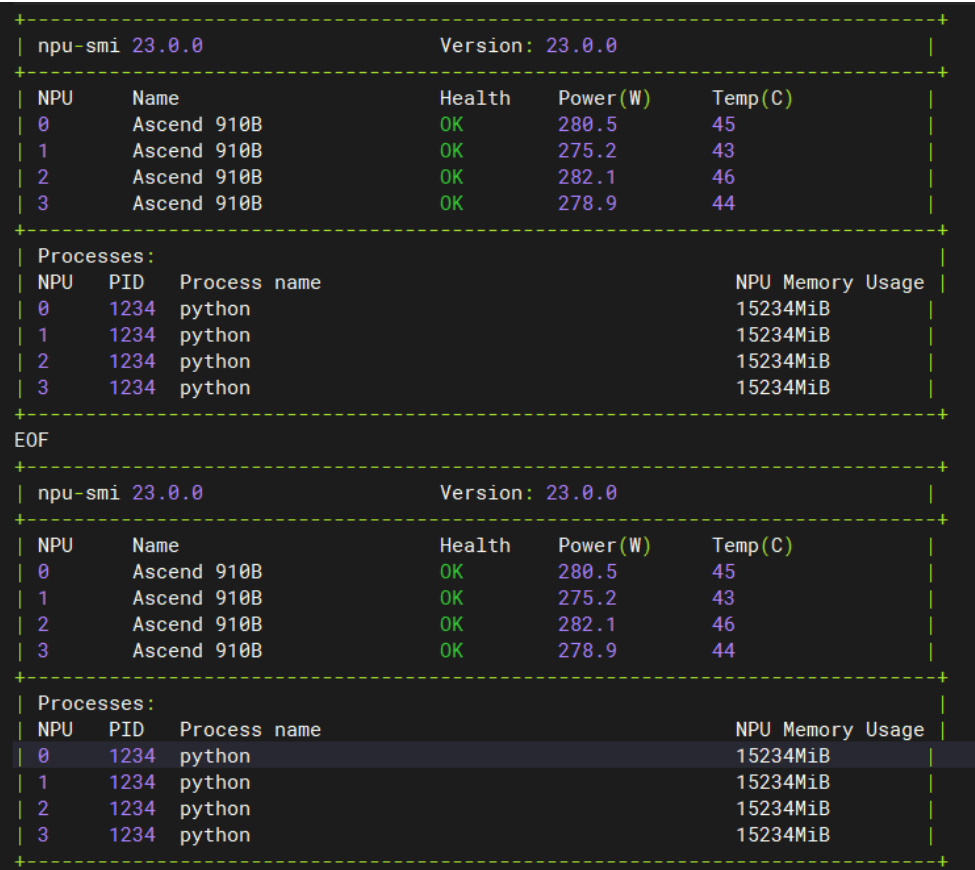The height and width of the screenshot is (870, 975).
Task: Select power value 278.9 in the first table
Action: pyautogui.click(x=587, y=203)
